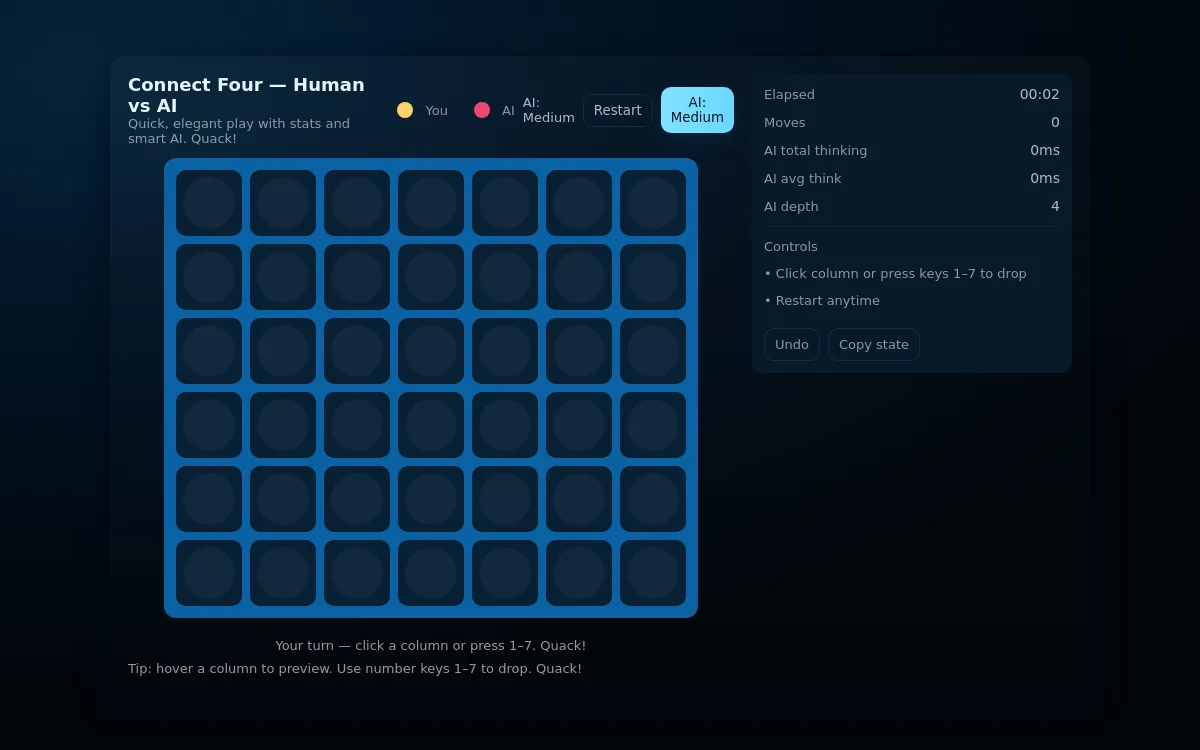
Task: Click the red AI player disc
Action: pos(482,110)
